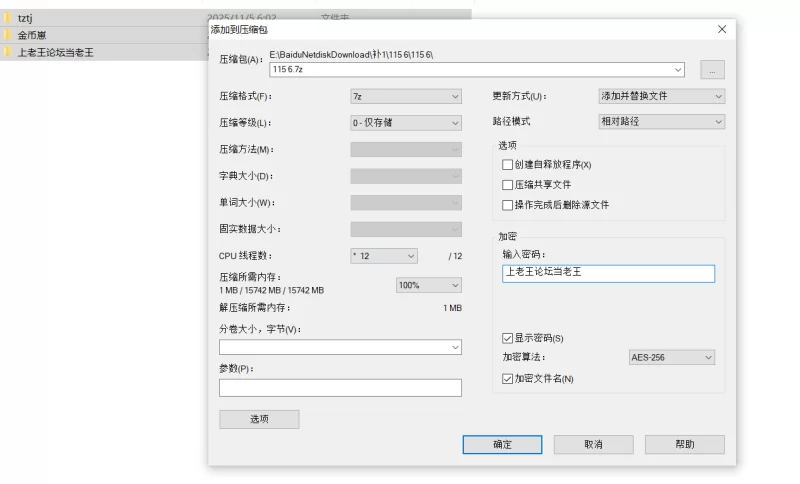Open the 压缩格式 dropdown showing 7z
Screen dimensions: 800x484
tap(406, 96)
